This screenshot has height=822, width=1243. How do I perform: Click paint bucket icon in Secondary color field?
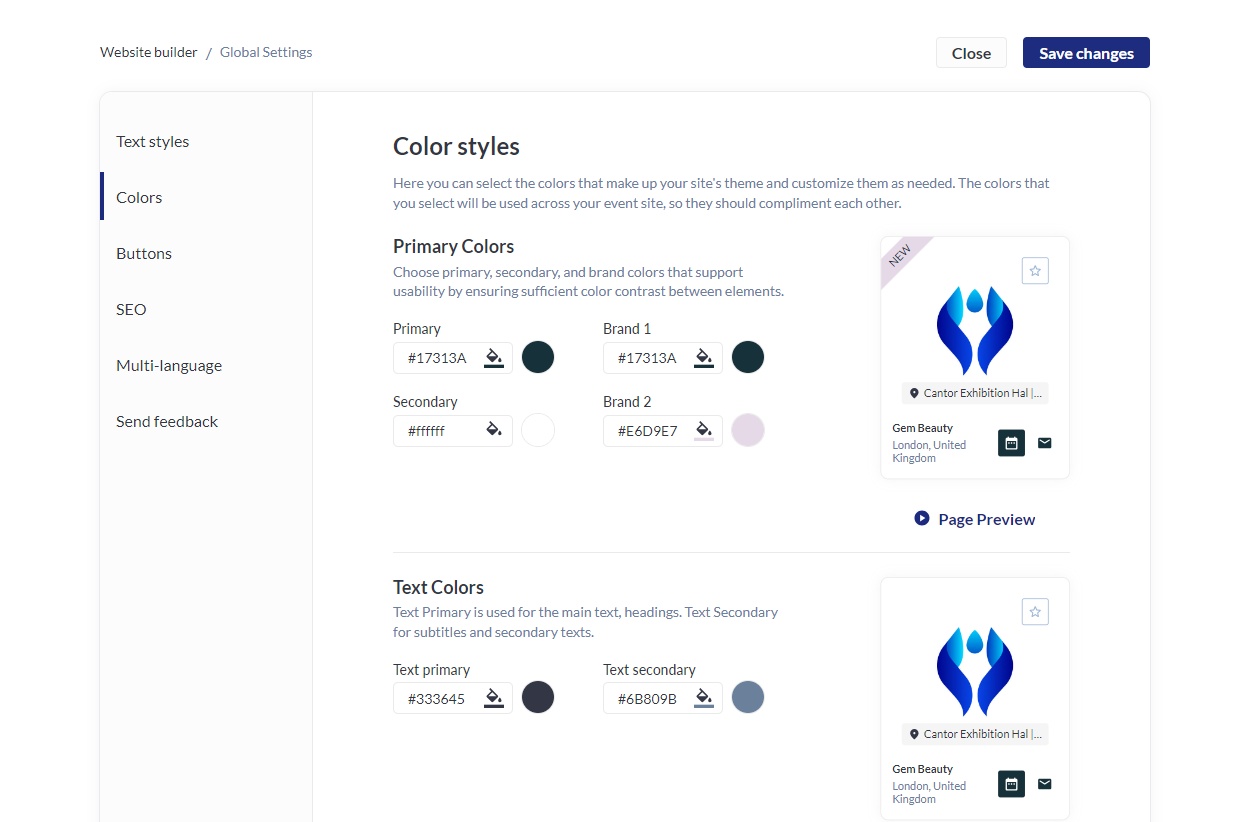tap(494, 430)
